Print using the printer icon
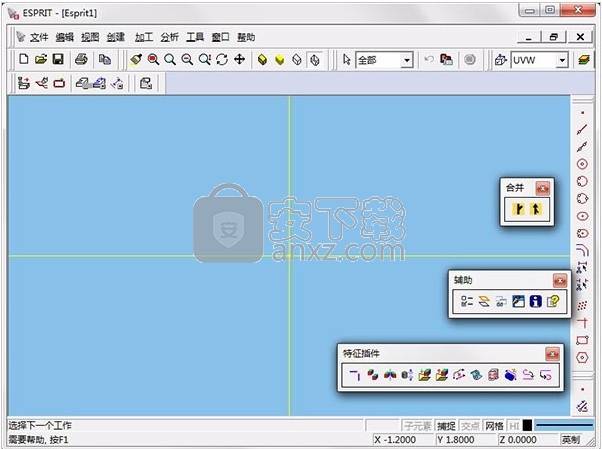The width and height of the screenshot is (602, 449). coord(81,60)
